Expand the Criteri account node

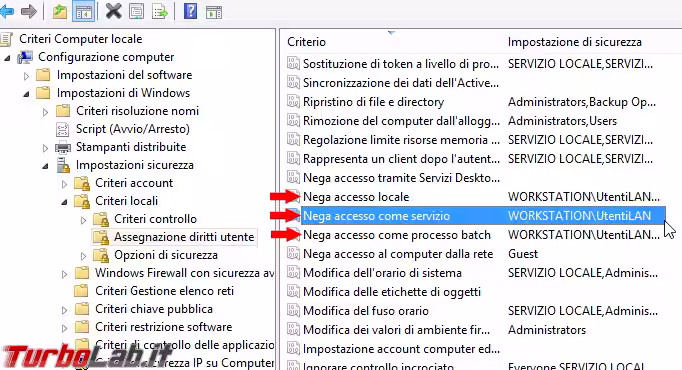point(64,184)
